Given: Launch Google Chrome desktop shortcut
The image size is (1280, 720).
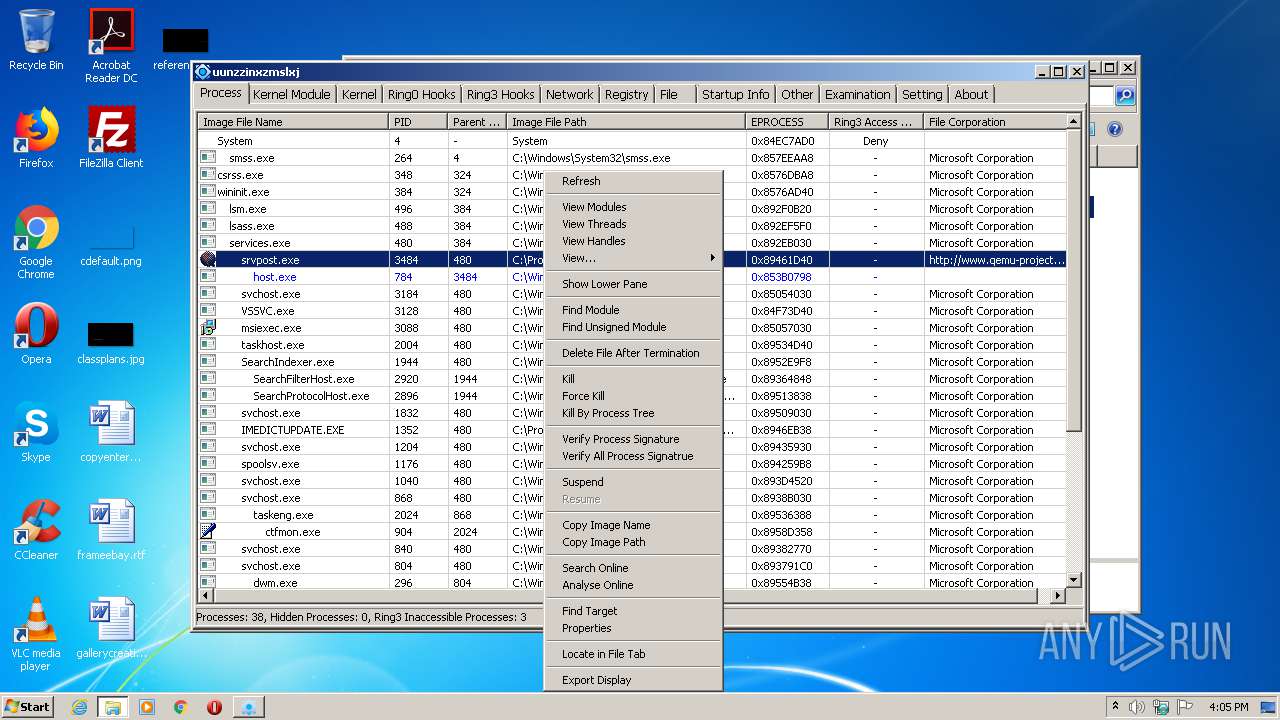Looking at the screenshot, I should tap(36, 242).
